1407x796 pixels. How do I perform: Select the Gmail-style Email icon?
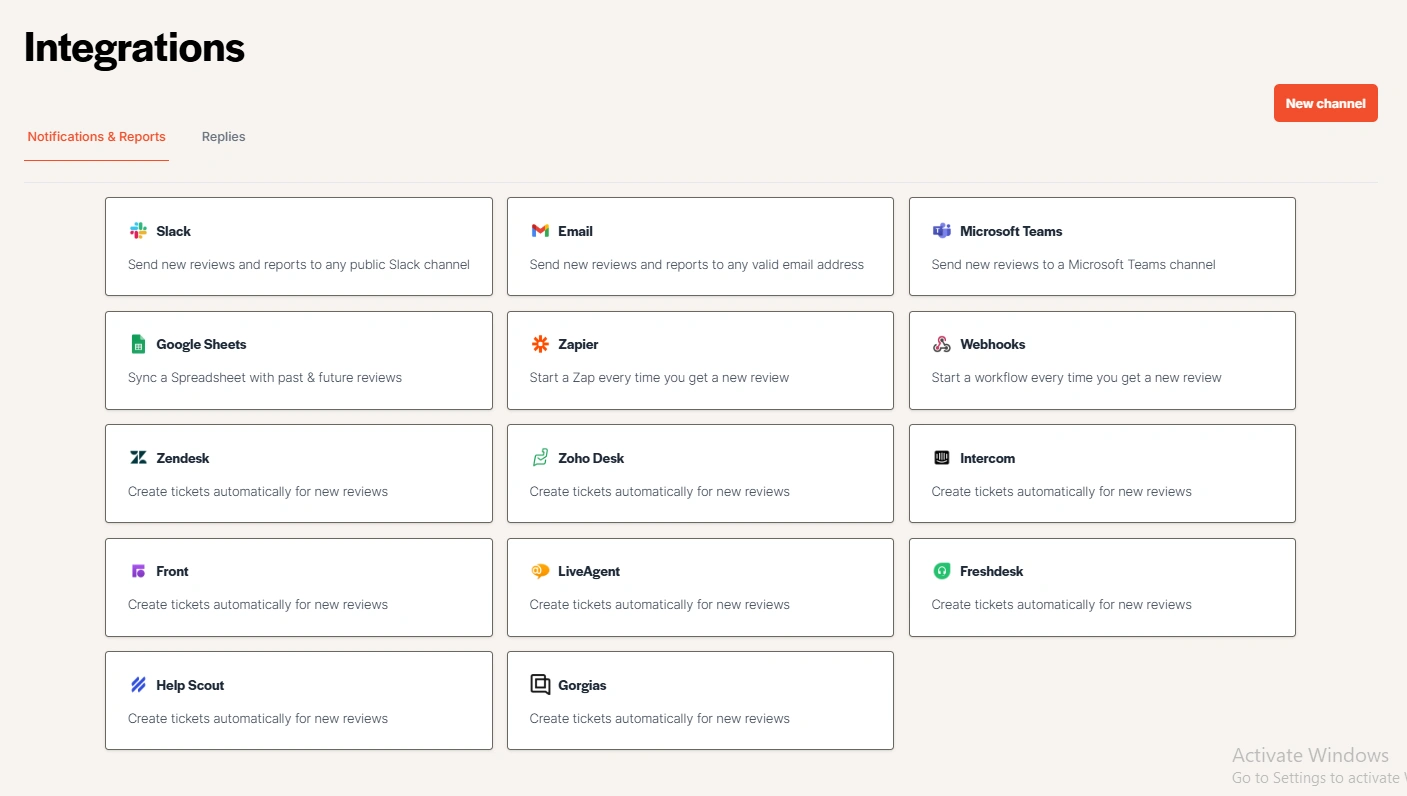pos(539,230)
